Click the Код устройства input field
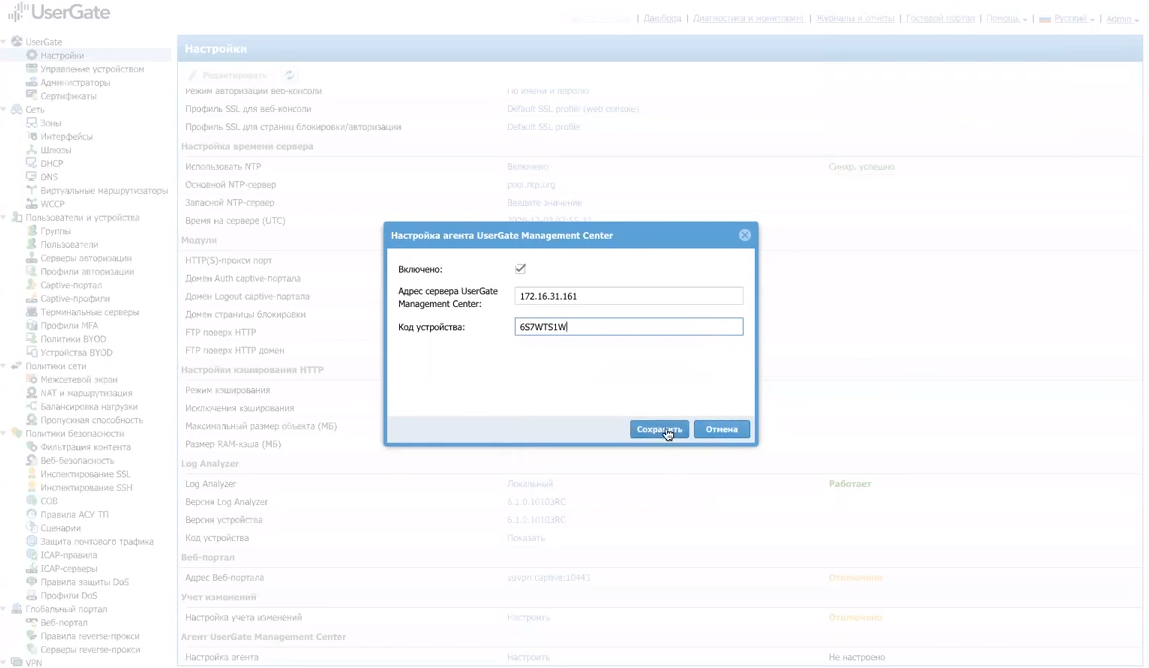1149x668 pixels. point(629,327)
